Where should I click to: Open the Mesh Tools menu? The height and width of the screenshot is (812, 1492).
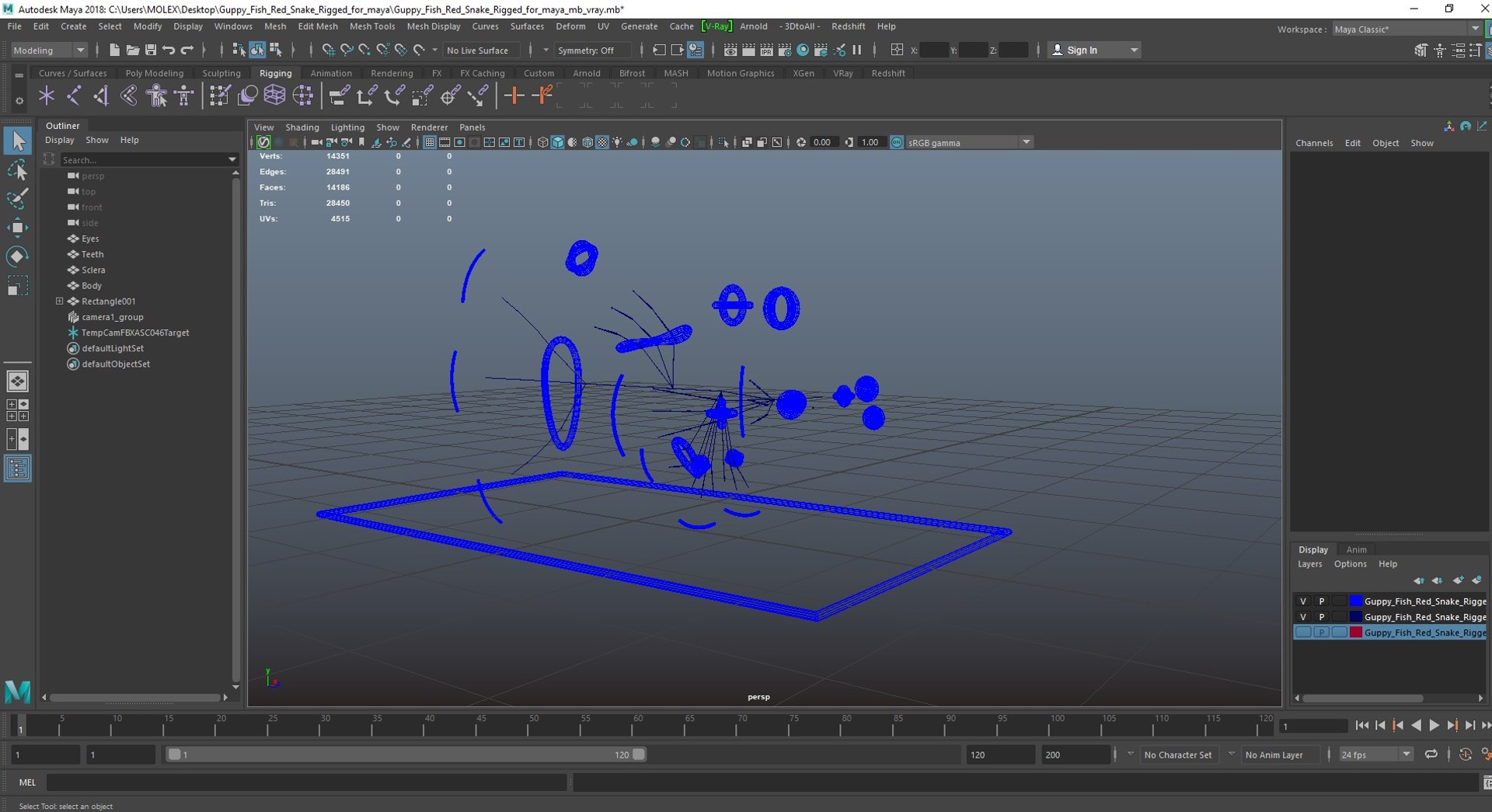pyautogui.click(x=372, y=26)
